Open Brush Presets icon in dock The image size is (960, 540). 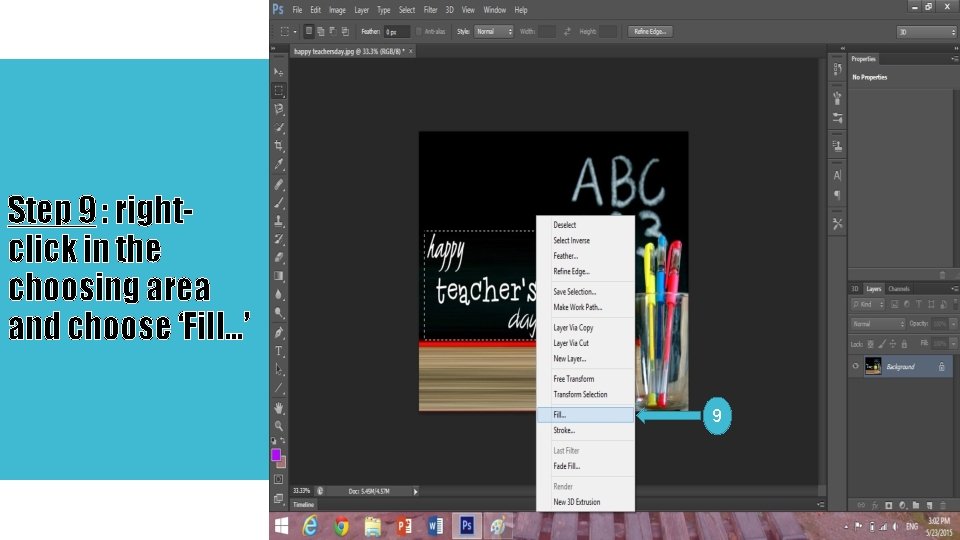click(x=838, y=118)
